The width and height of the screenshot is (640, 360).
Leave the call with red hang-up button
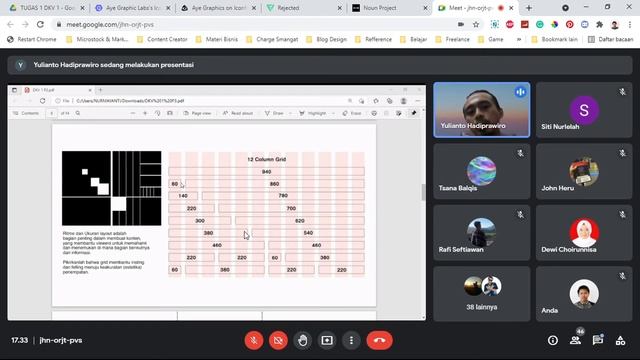pyautogui.click(x=380, y=340)
